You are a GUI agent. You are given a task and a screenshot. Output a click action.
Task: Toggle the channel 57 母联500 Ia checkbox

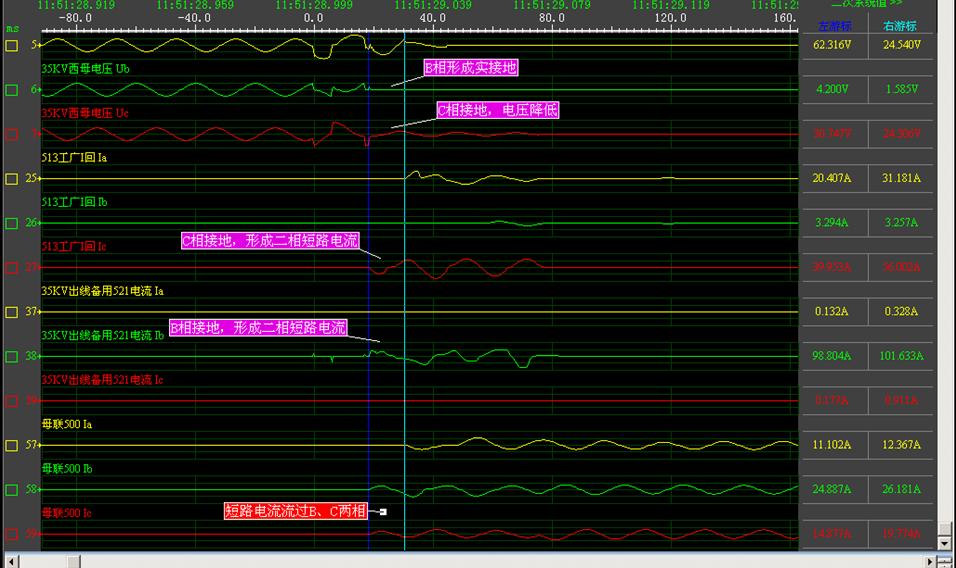(x=12, y=445)
